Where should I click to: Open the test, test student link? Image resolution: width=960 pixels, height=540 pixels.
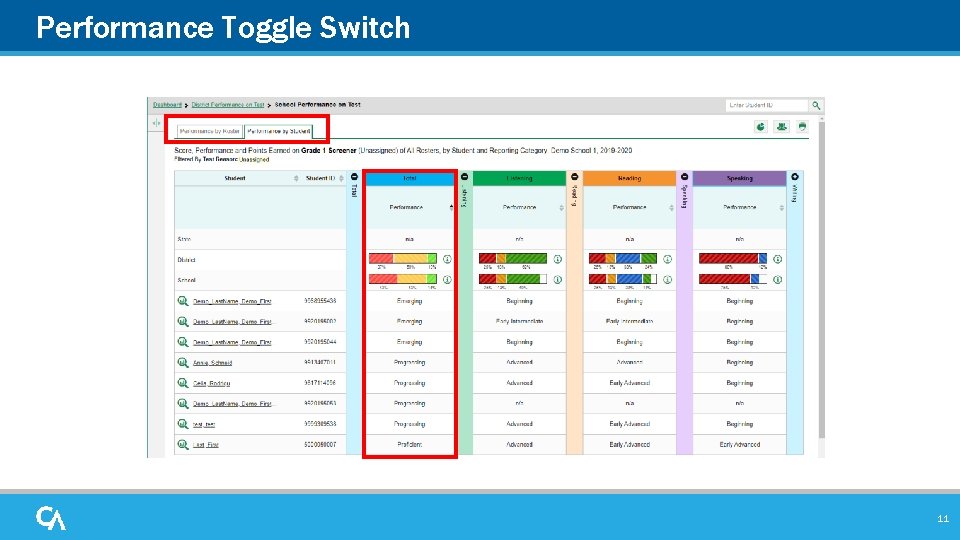(x=204, y=424)
